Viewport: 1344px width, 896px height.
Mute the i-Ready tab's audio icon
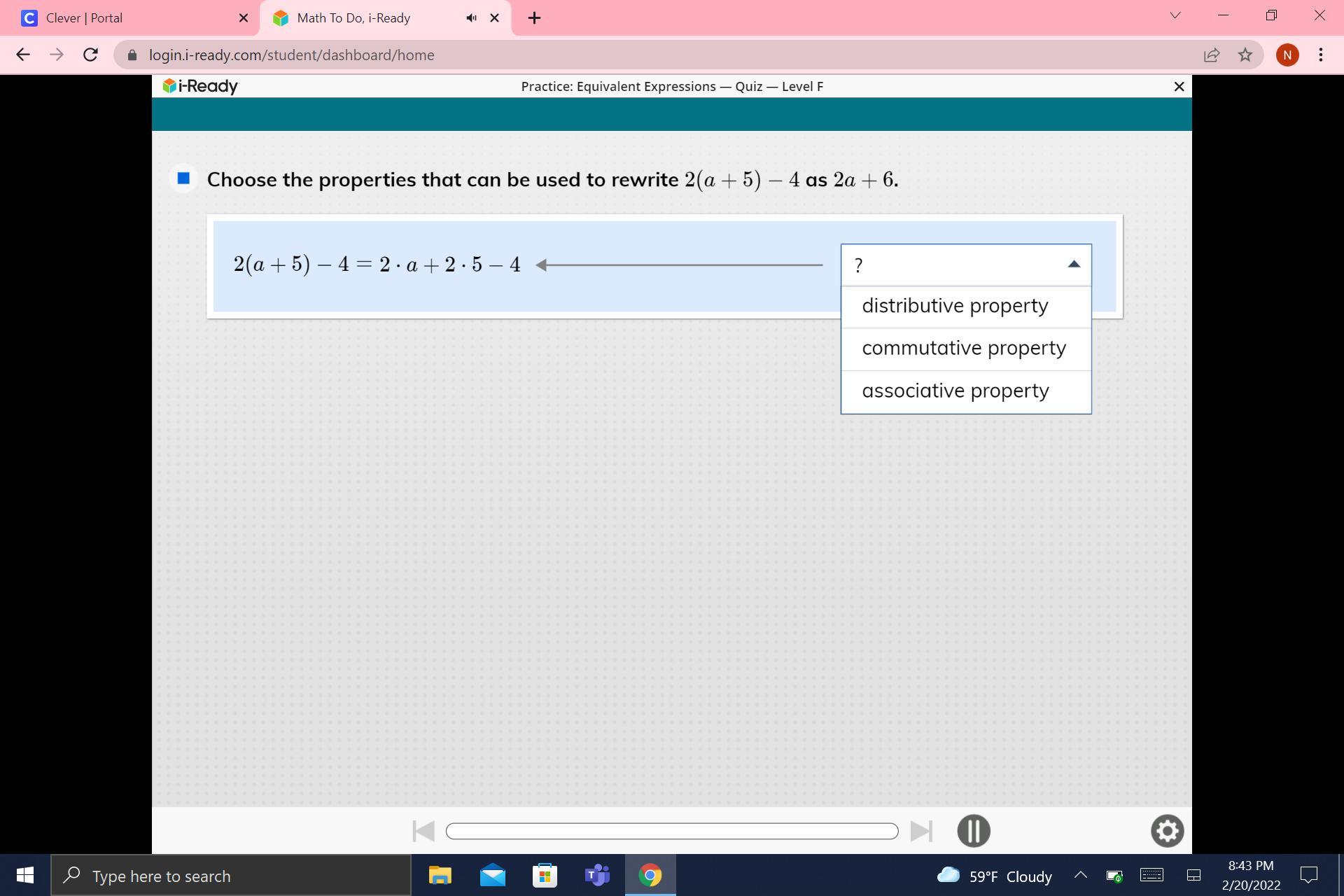click(x=471, y=17)
